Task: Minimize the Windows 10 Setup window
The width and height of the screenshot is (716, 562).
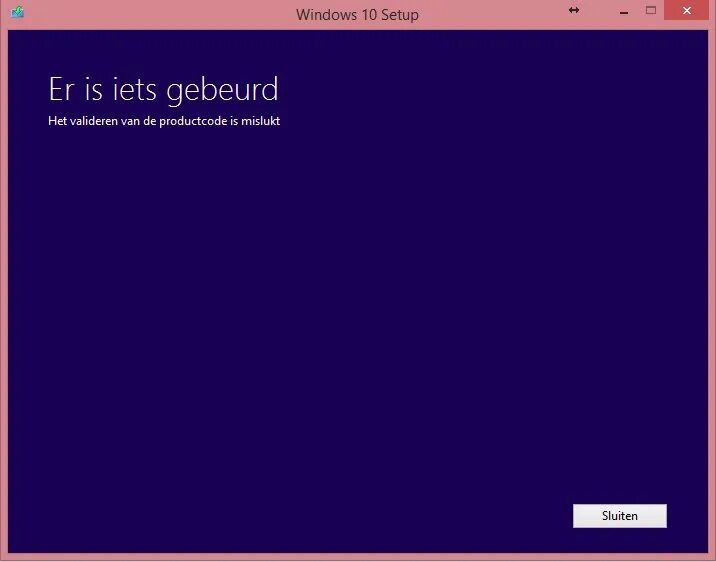Action: point(624,11)
